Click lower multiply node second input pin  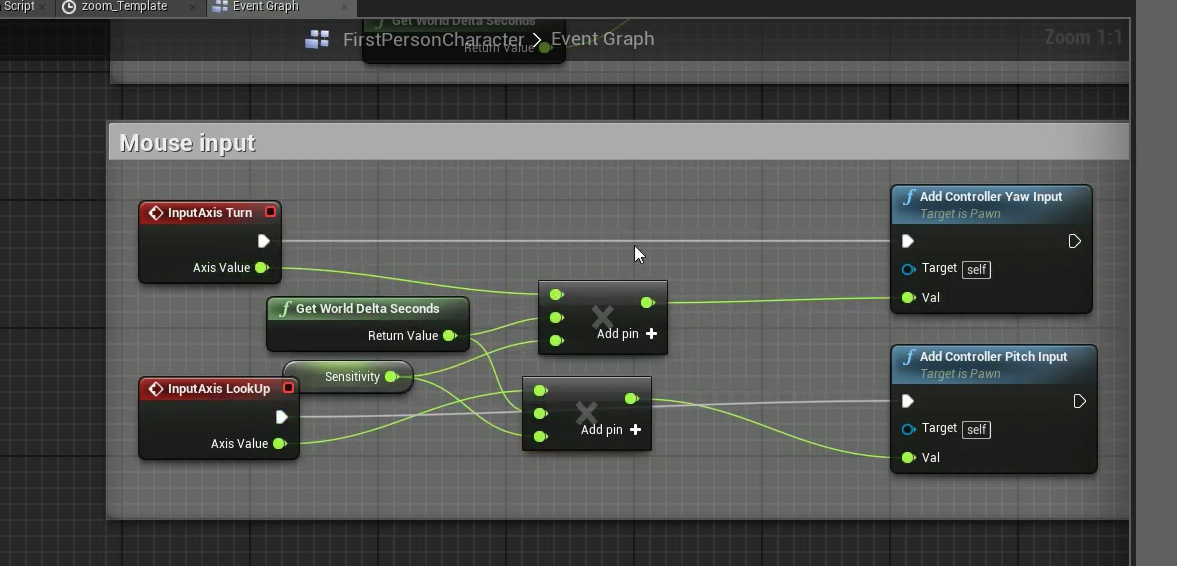pos(540,414)
